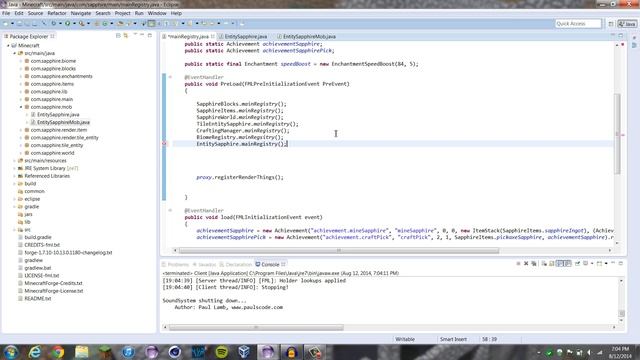Click the Pin Console icon
The height and width of the screenshot is (360, 640).
[x=577, y=264]
